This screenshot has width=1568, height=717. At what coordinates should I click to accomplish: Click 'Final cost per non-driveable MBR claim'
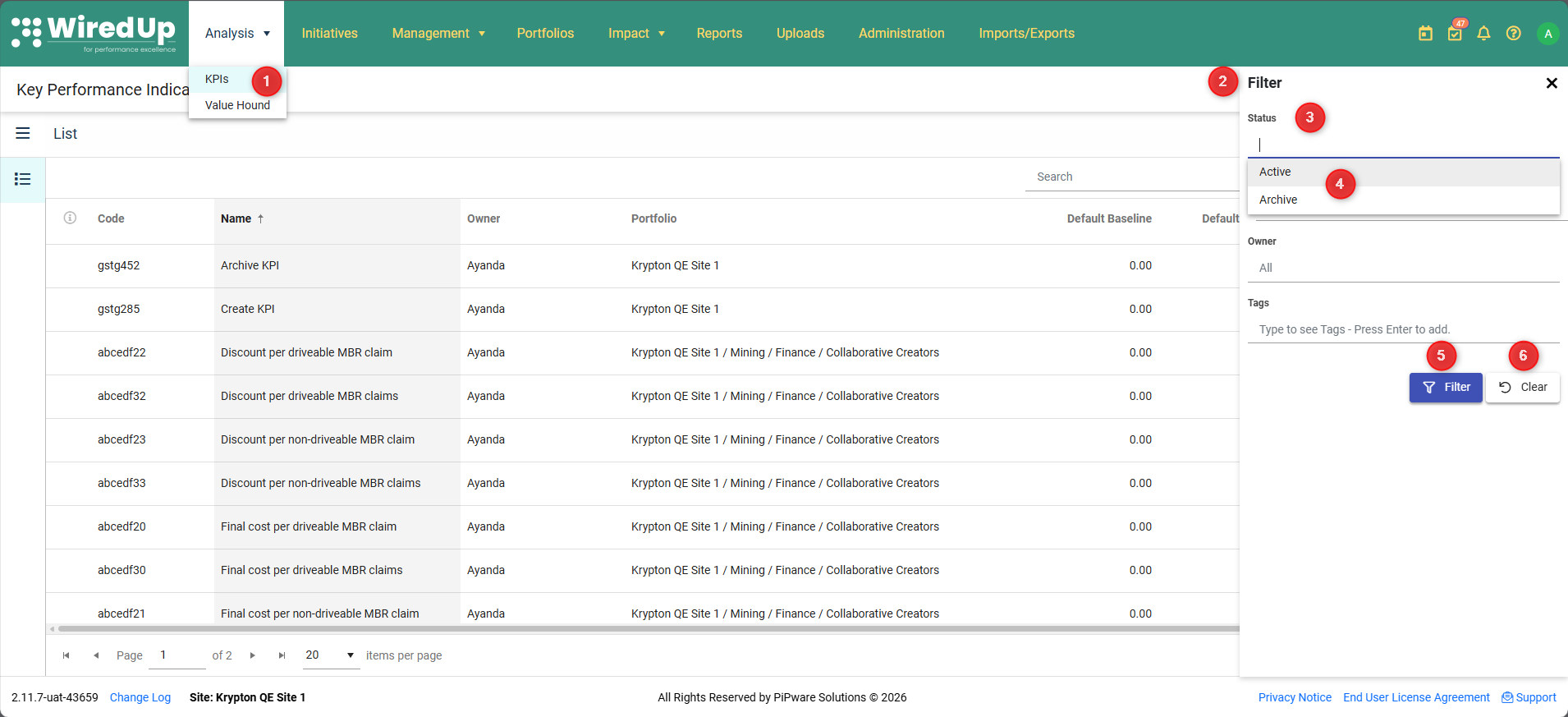[x=319, y=614]
